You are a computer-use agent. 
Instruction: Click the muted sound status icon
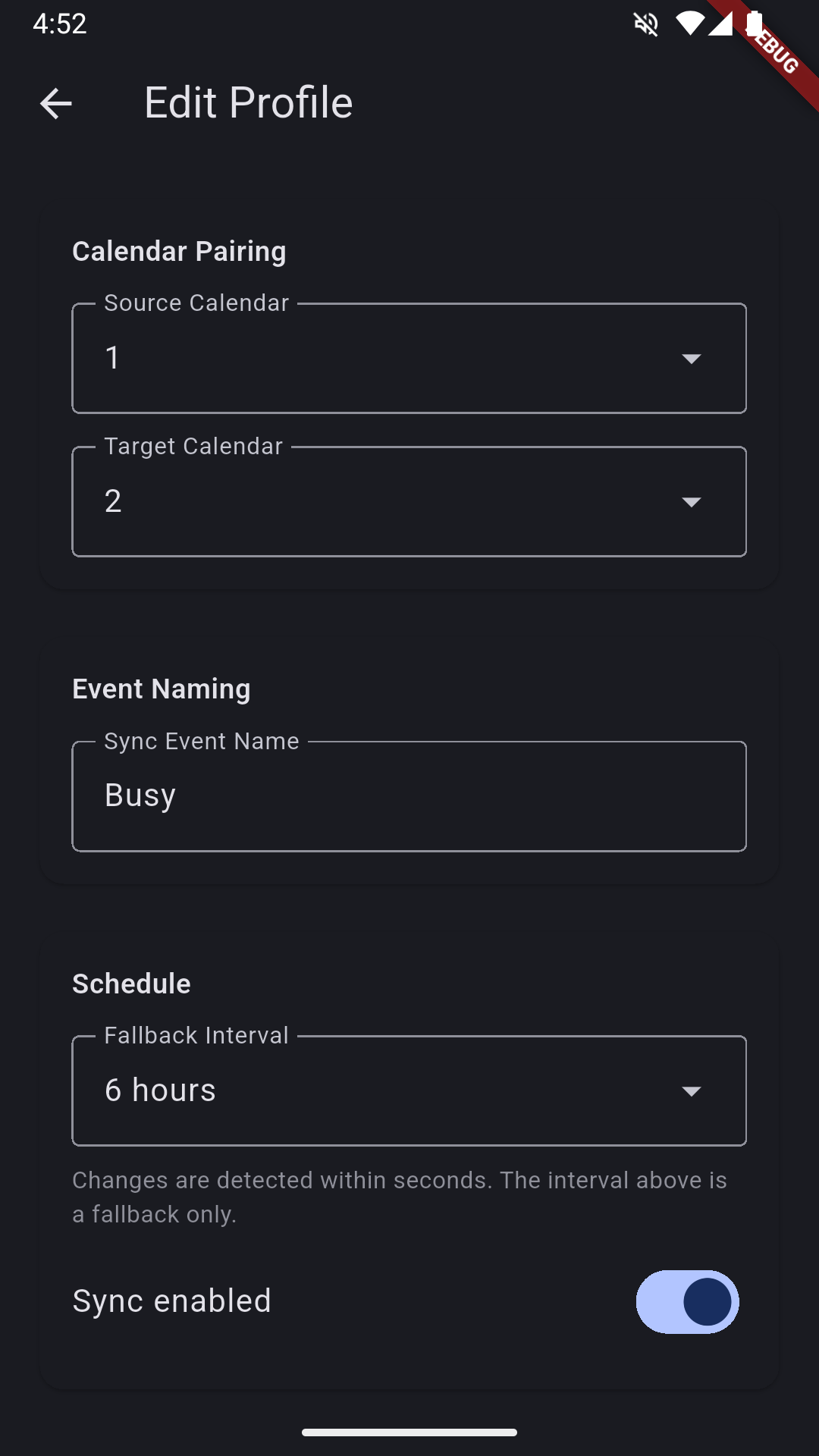tap(646, 24)
